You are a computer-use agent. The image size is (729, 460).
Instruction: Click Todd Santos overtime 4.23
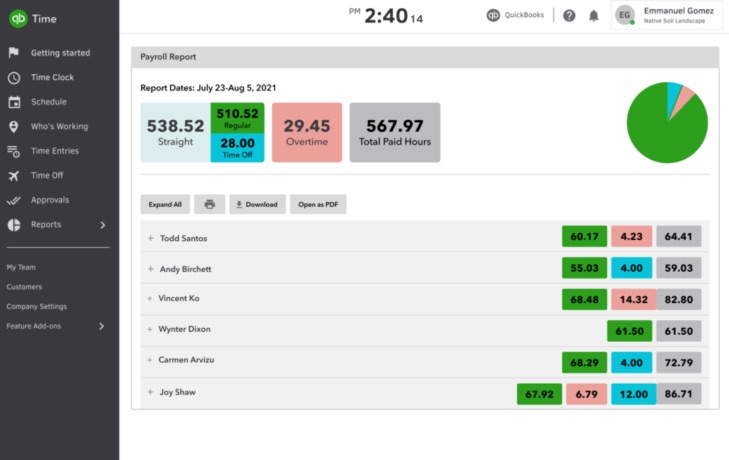click(x=631, y=236)
